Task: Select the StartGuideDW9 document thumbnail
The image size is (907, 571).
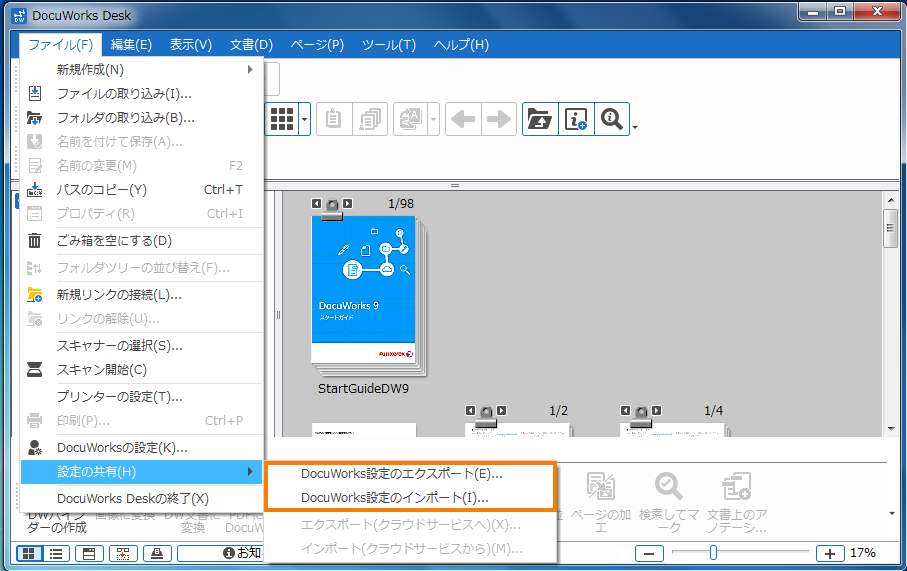Action: pos(368,297)
